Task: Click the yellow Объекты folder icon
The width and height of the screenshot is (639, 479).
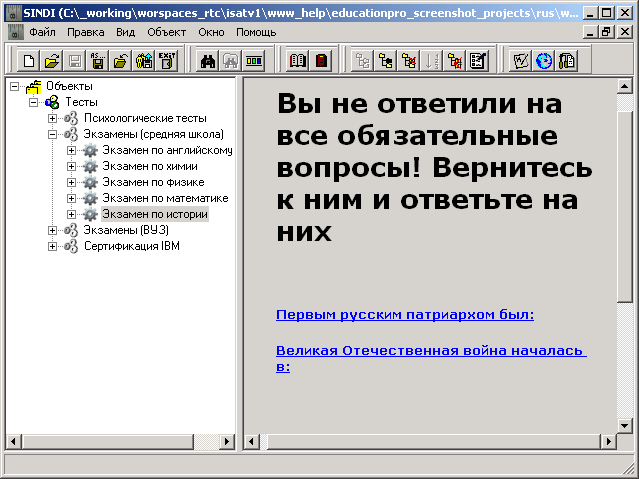Action: pos(33,87)
